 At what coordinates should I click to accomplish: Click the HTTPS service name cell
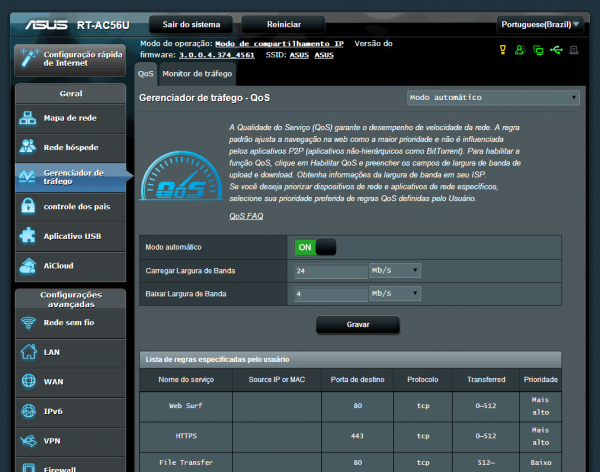(186, 436)
